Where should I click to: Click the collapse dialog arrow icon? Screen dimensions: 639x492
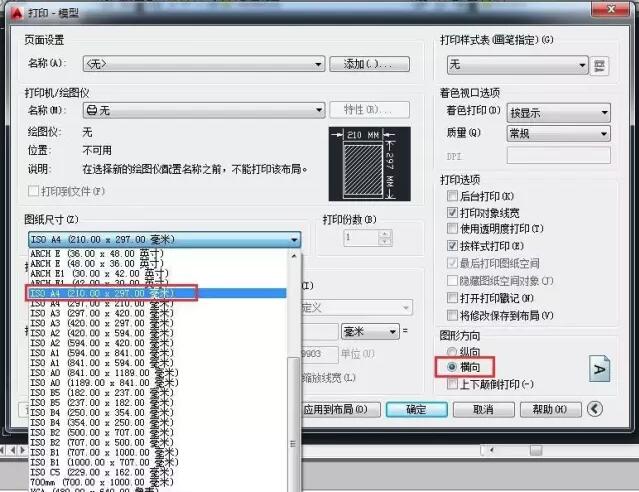coord(595,409)
